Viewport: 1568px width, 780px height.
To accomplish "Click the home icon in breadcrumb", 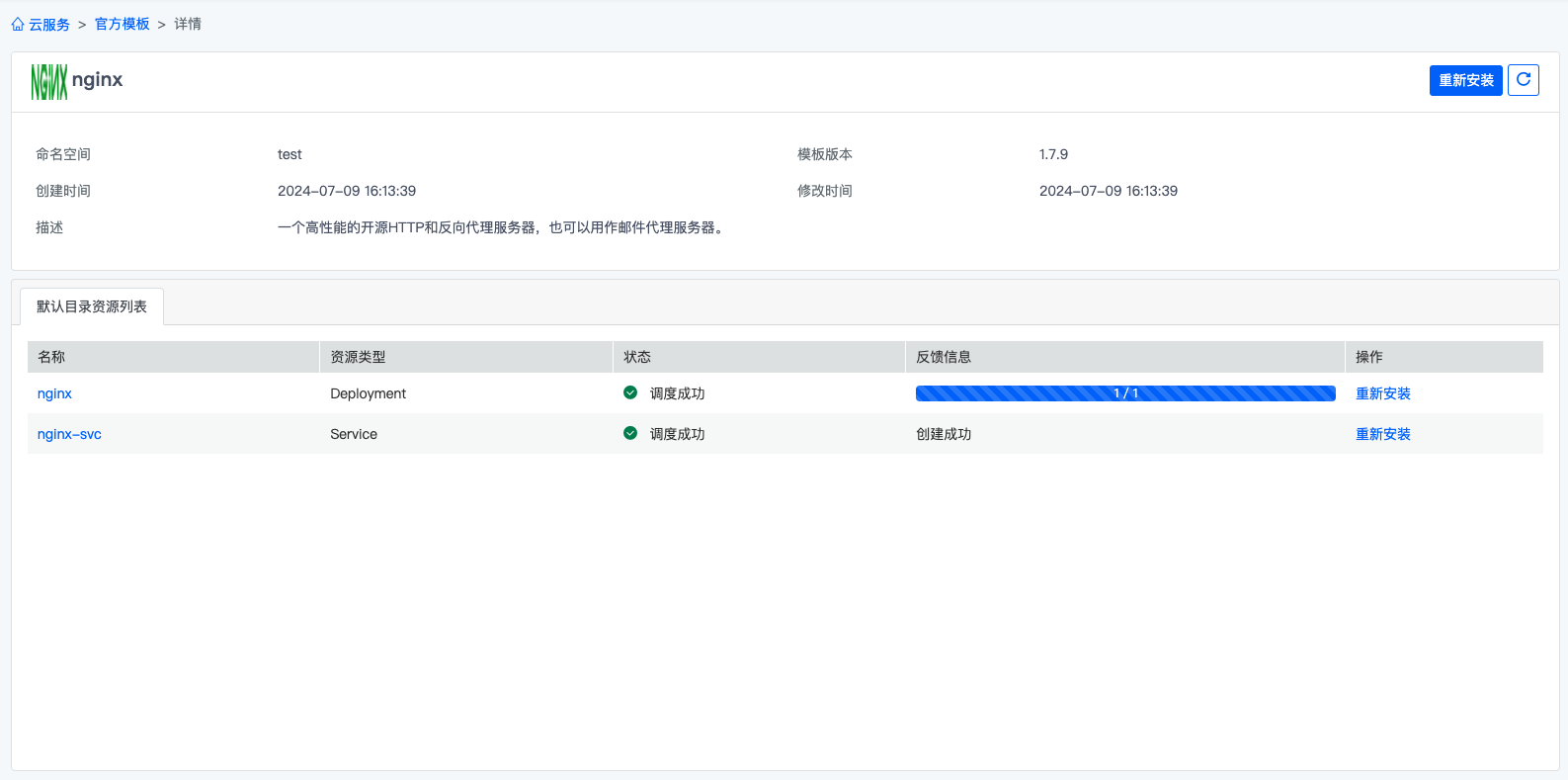I will tap(18, 24).
